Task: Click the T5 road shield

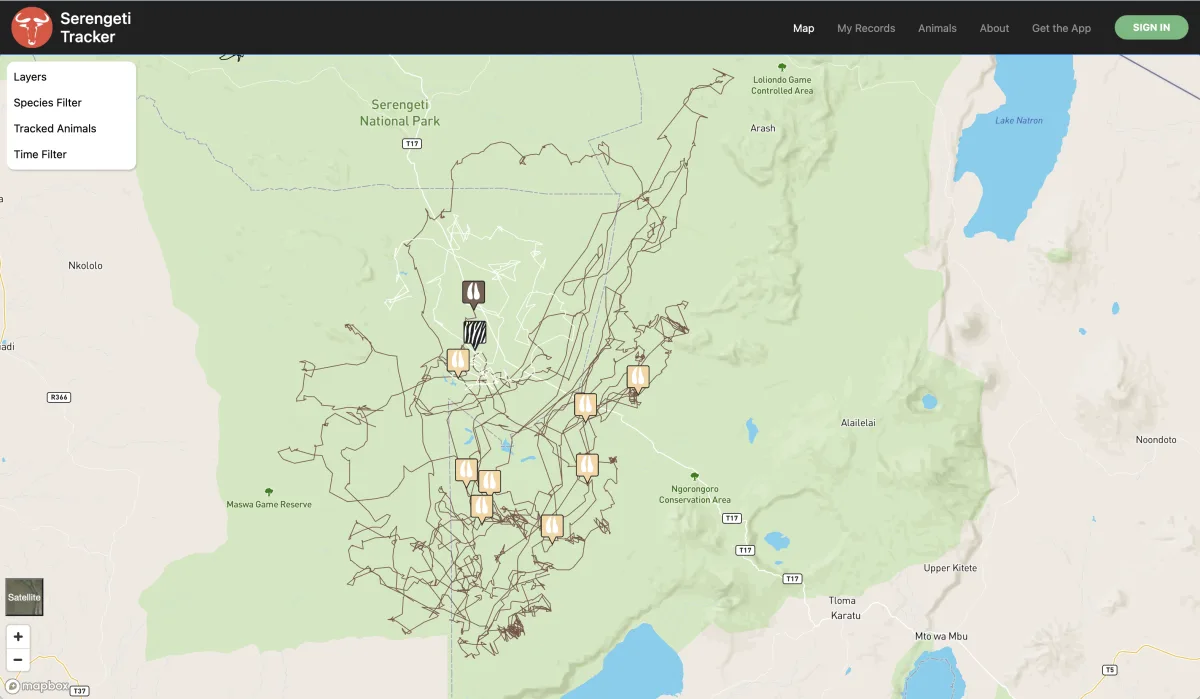Action: (1108, 669)
